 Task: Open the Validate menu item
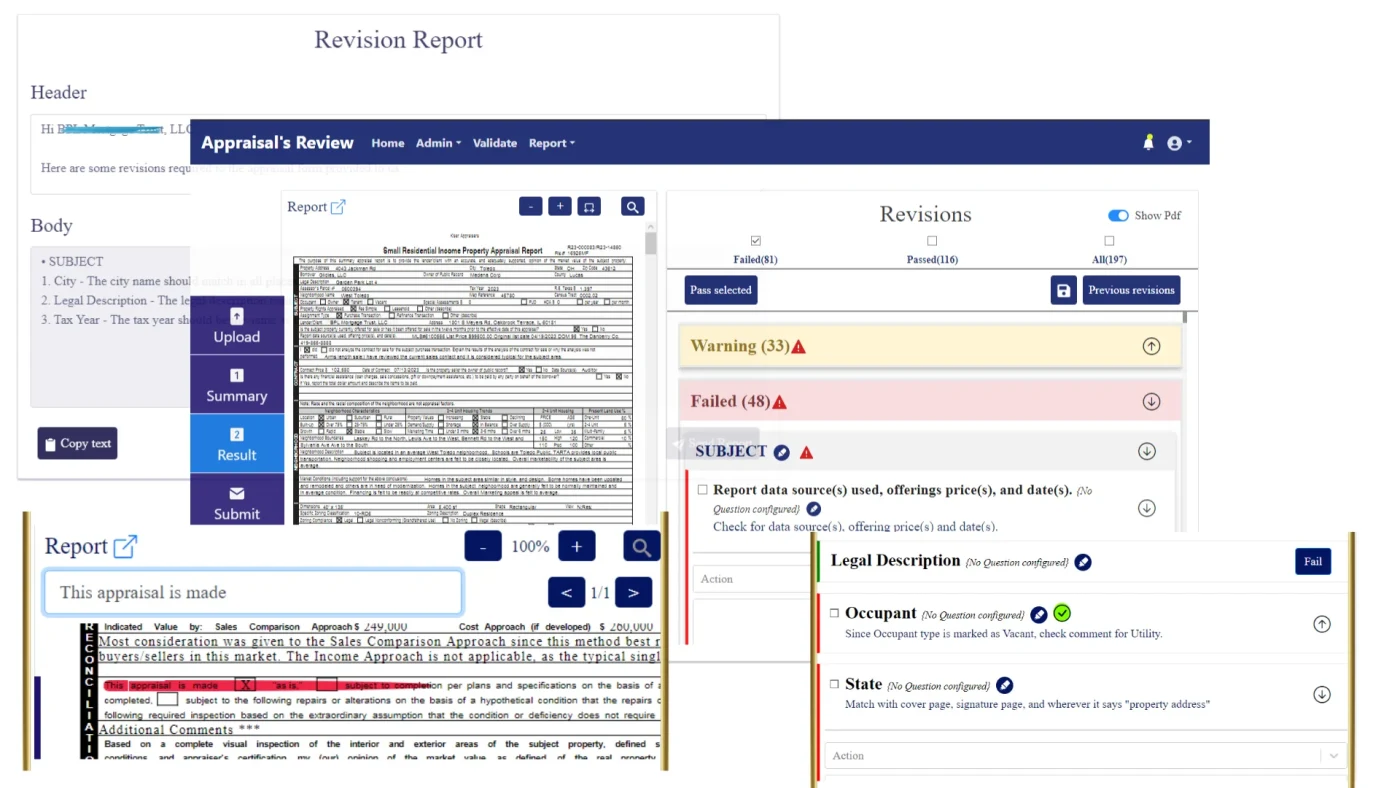pyautogui.click(x=495, y=143)
